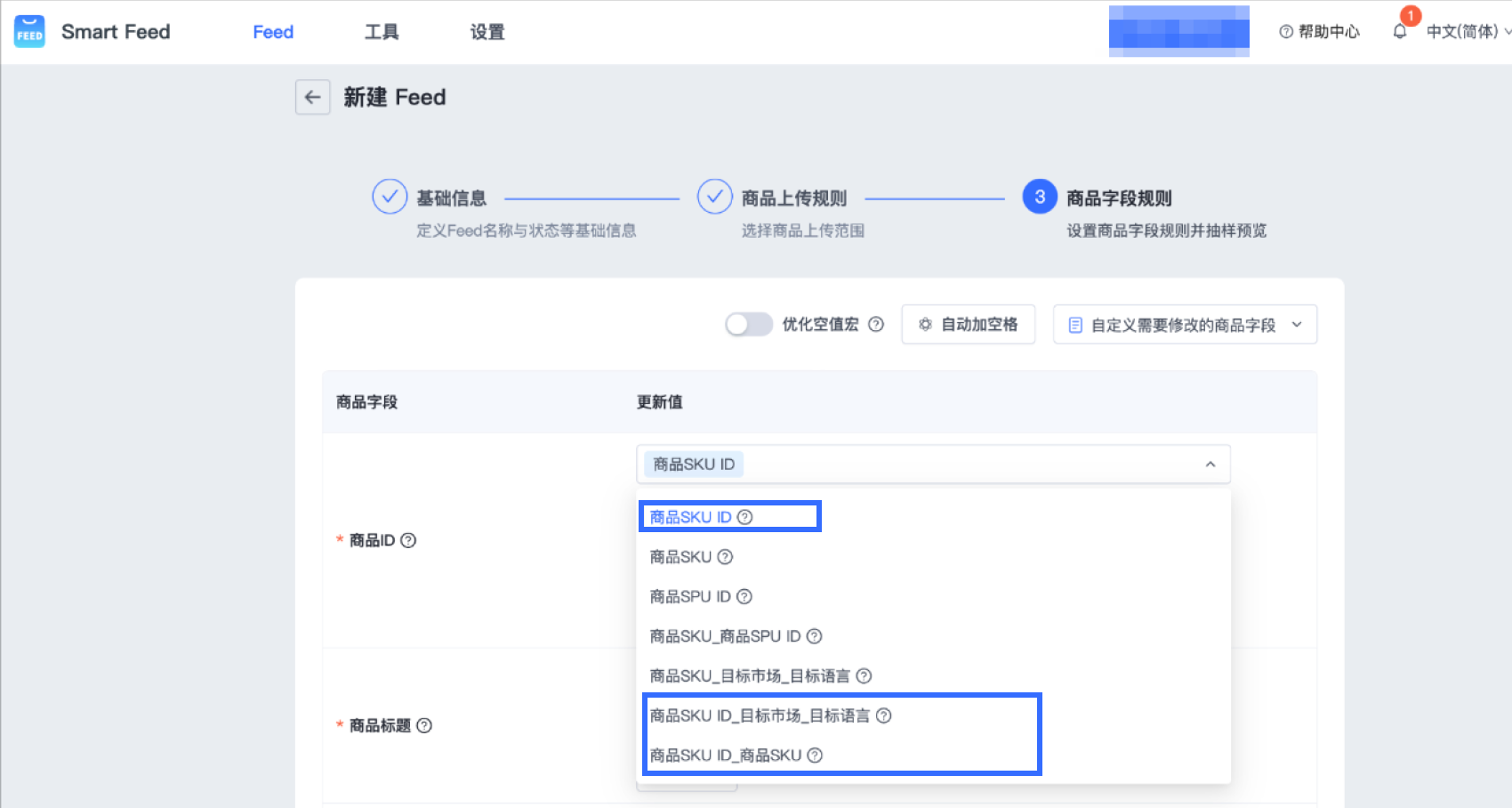Click help icon beside 商品SKU option
The height and width of the screenshot is (808, 1512).
(725, 557)
